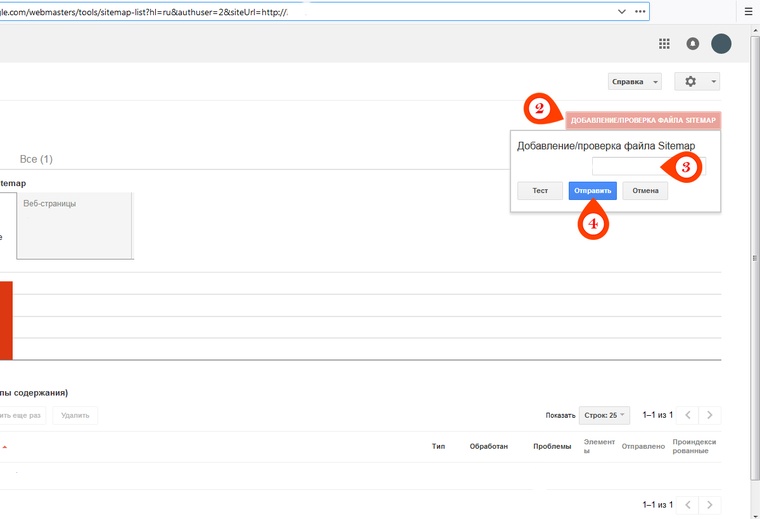The width and height of the screenshot is (760, 519).
Task: Sort by the Обработан column header
Action: click(x=489, y=446)
